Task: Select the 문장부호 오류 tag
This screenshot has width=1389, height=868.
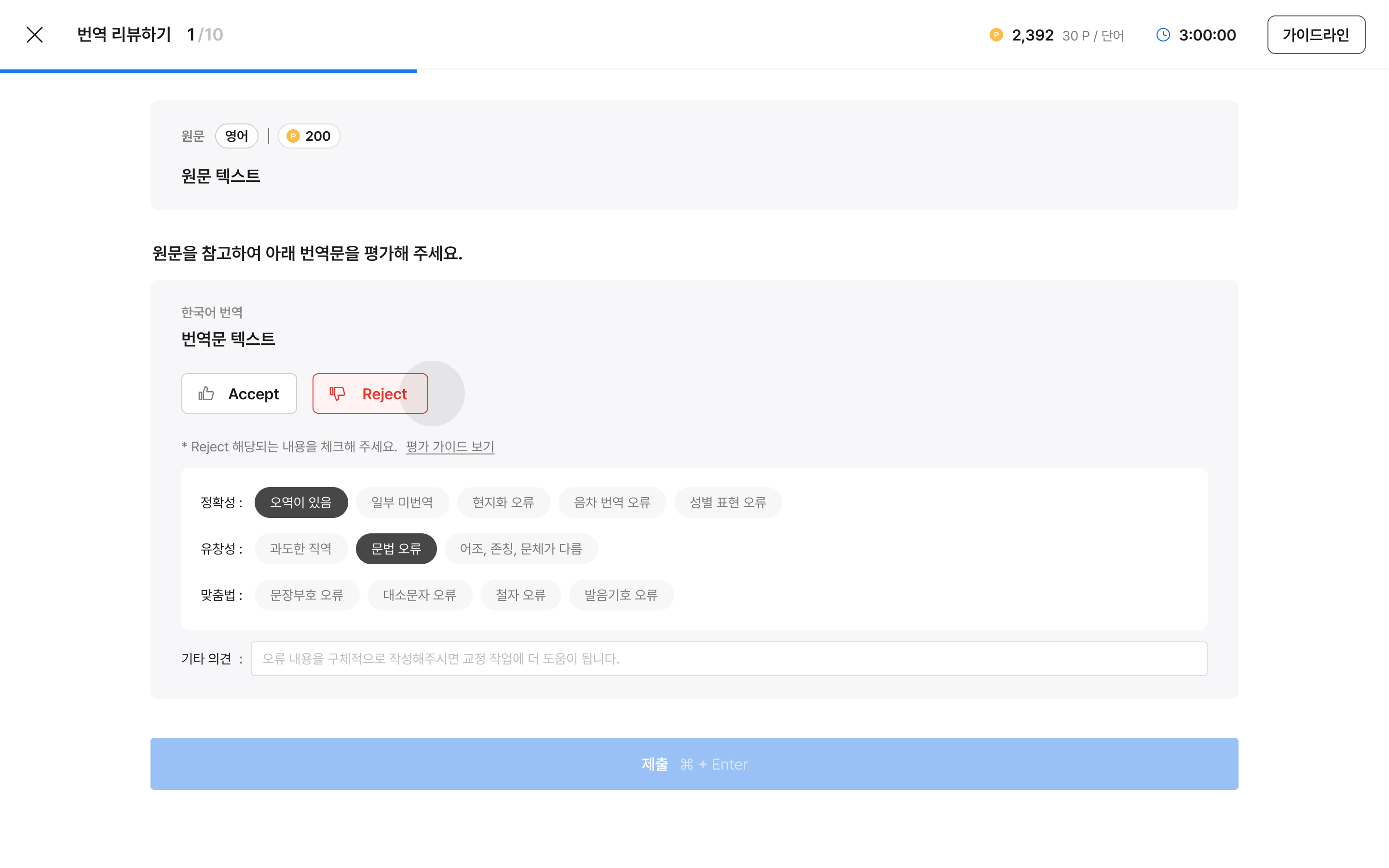Action: click(307, 595)
